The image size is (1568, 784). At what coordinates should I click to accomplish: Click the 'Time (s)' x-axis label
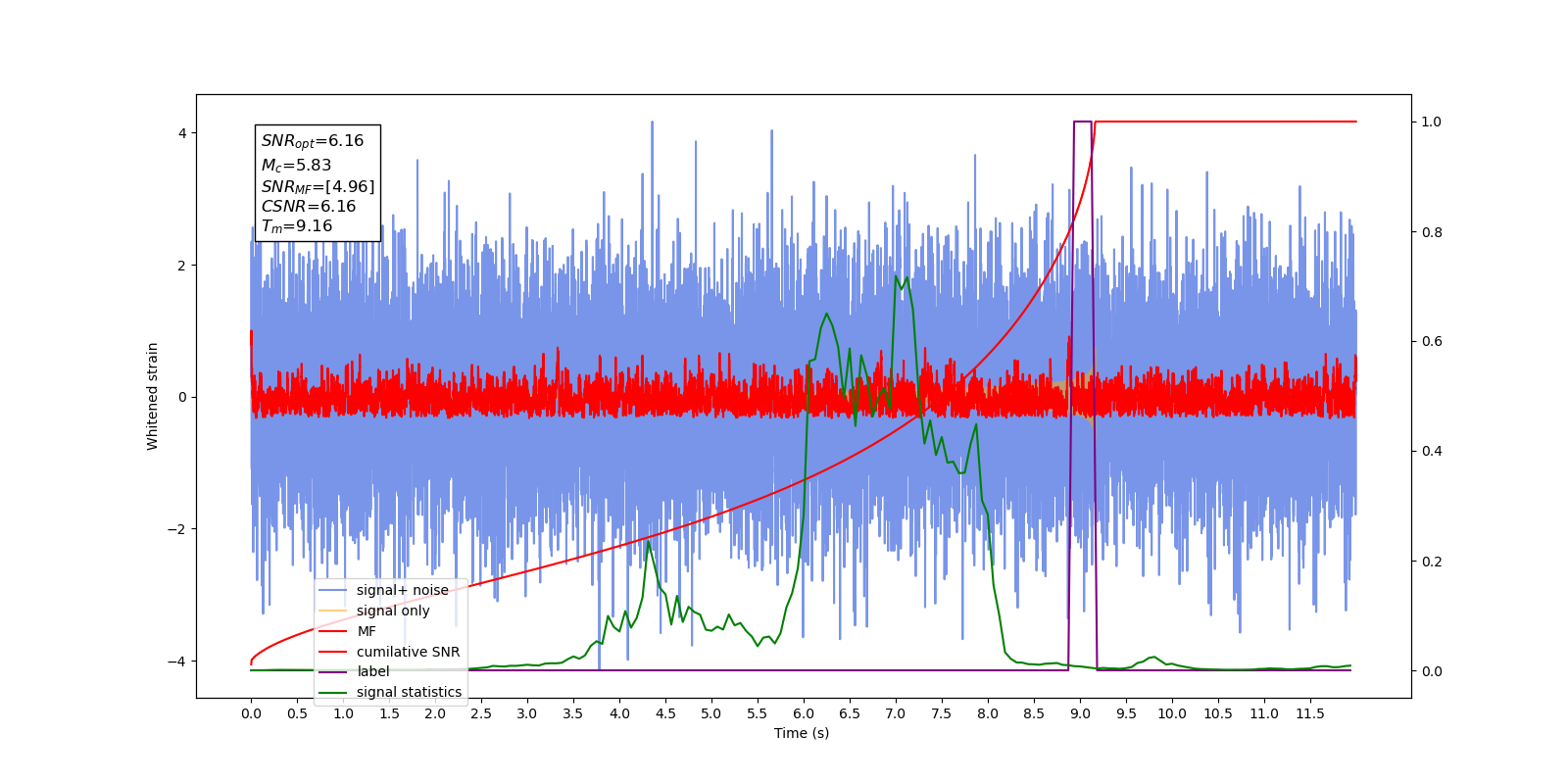tap(802, 733)
